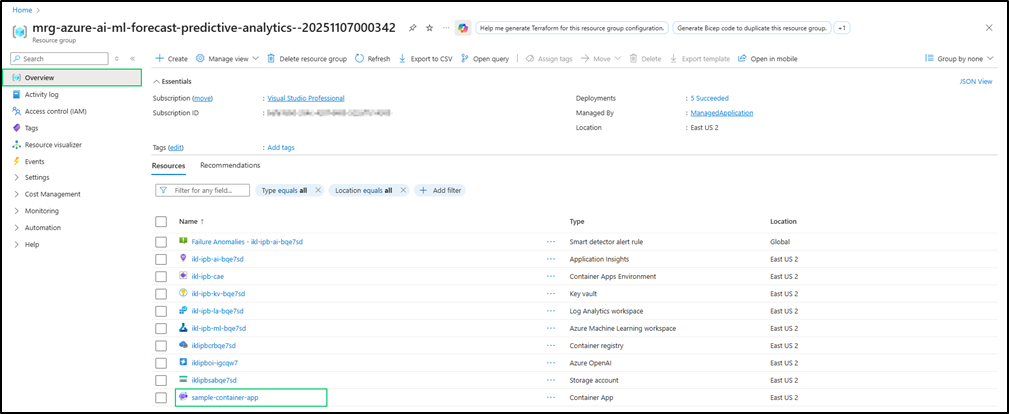The width and height of the screenshot is (1009, 414).
Task: Click Delete resource group trash icon
Action: (272, 59)
